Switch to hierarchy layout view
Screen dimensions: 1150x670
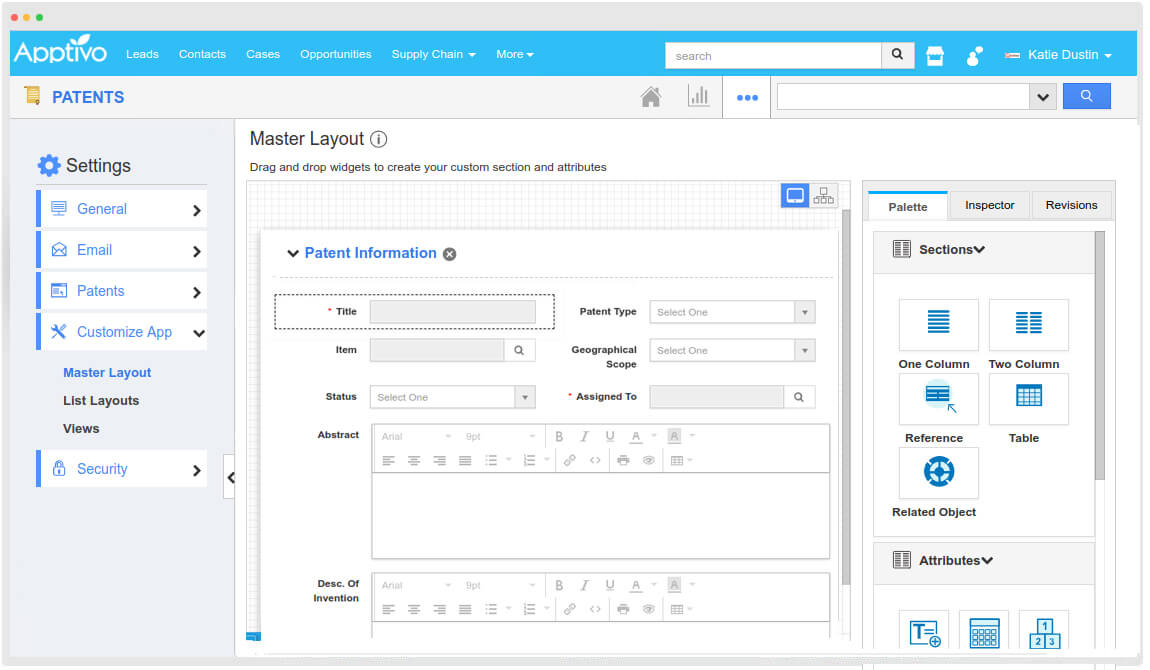point(824,196)
